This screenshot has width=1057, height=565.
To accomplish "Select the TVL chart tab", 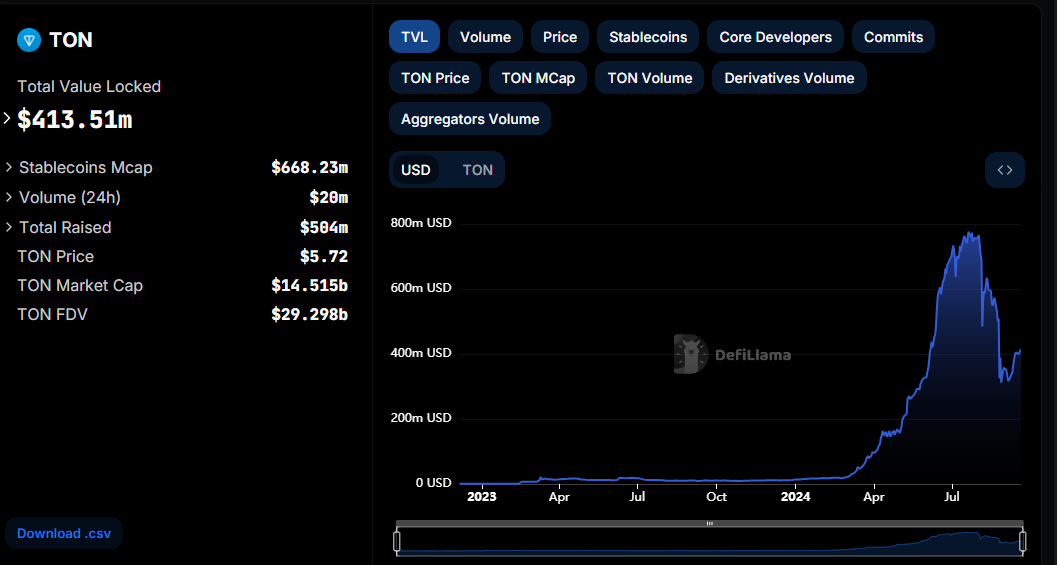I will tap(415, 37).
